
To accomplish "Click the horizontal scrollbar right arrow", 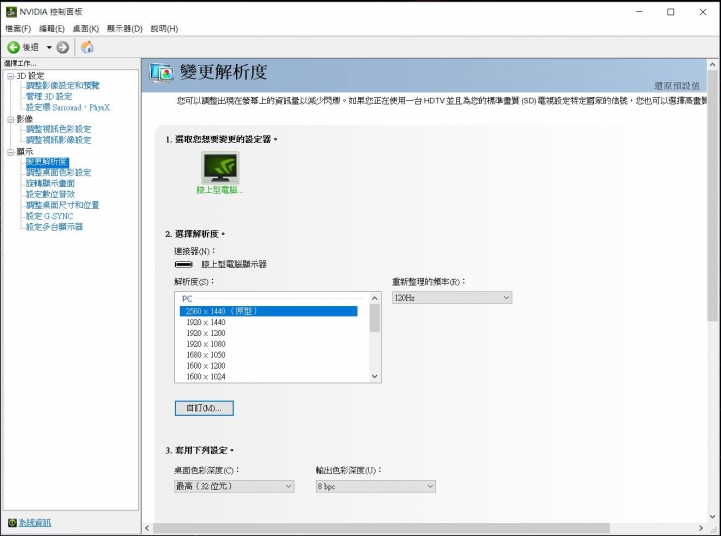I will tap(701, 528).
